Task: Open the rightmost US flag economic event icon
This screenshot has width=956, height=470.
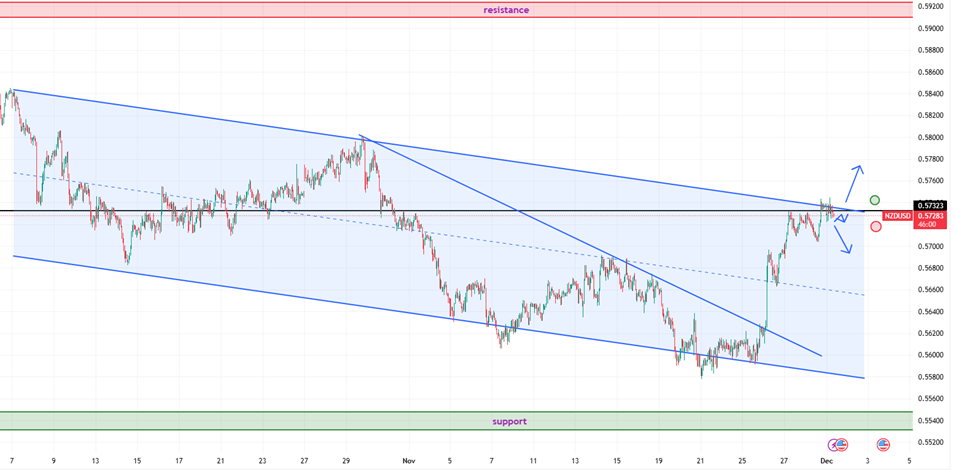Action: tap(883, 444)
